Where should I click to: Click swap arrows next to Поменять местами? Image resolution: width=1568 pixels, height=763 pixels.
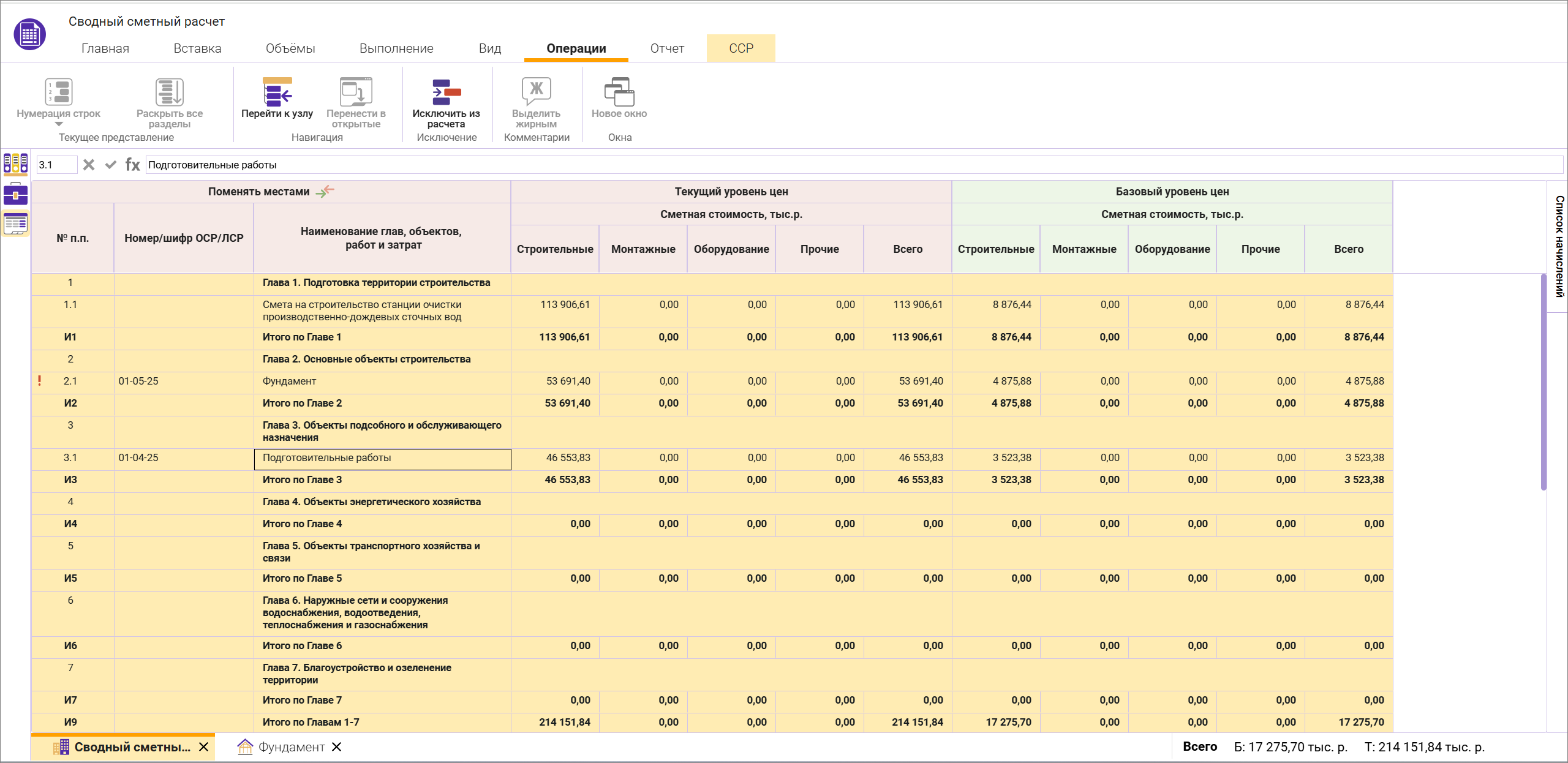(325, 191)
